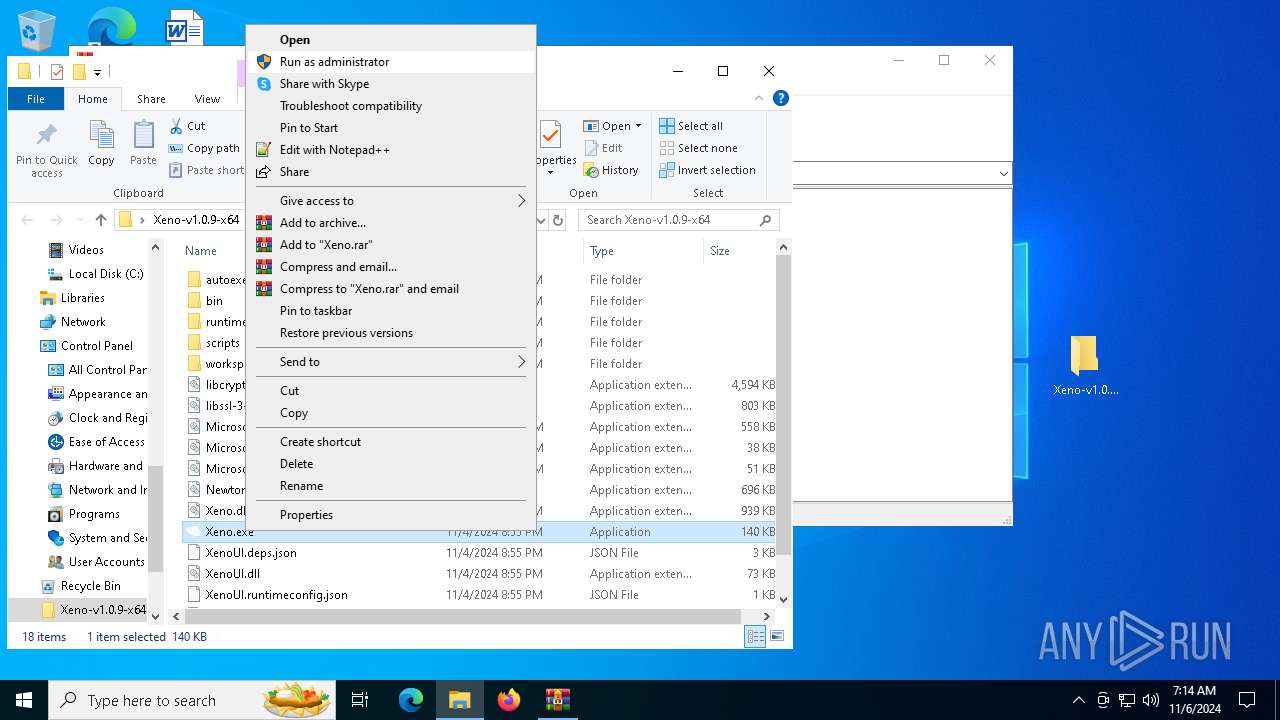Open the Xeno-v1.0 folder on the desktop
Screen dimensions: 1280x720
[x=1085, y=366]
